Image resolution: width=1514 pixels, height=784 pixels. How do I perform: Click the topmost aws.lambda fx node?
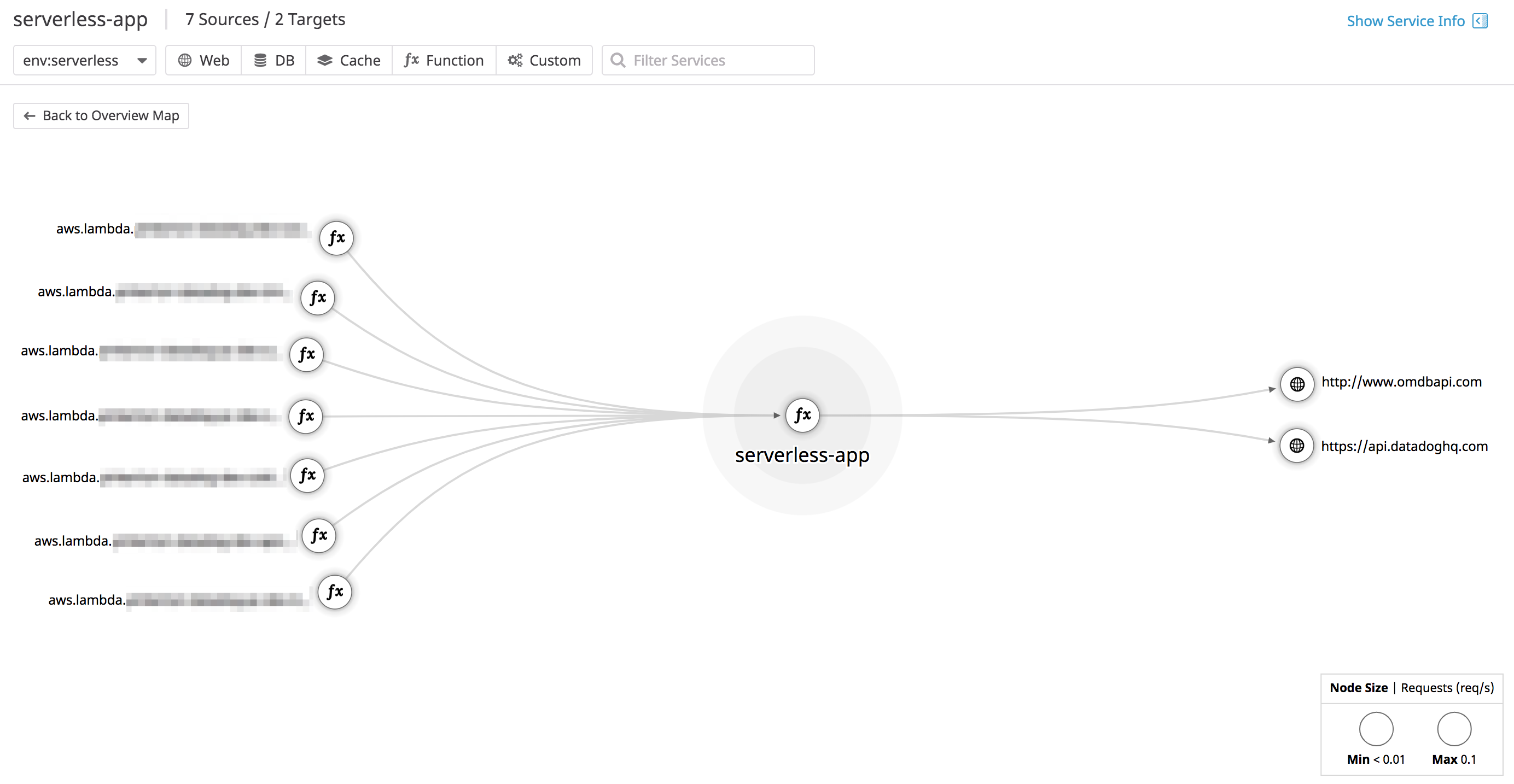[336, 238]
